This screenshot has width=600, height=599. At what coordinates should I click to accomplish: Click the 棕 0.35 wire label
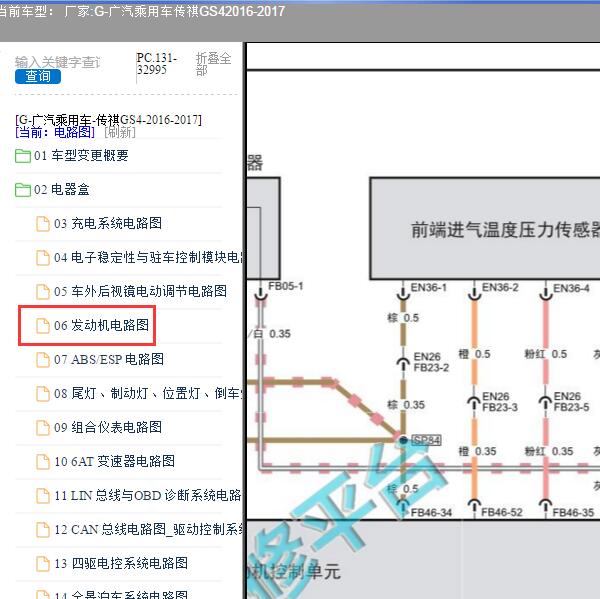406,405
